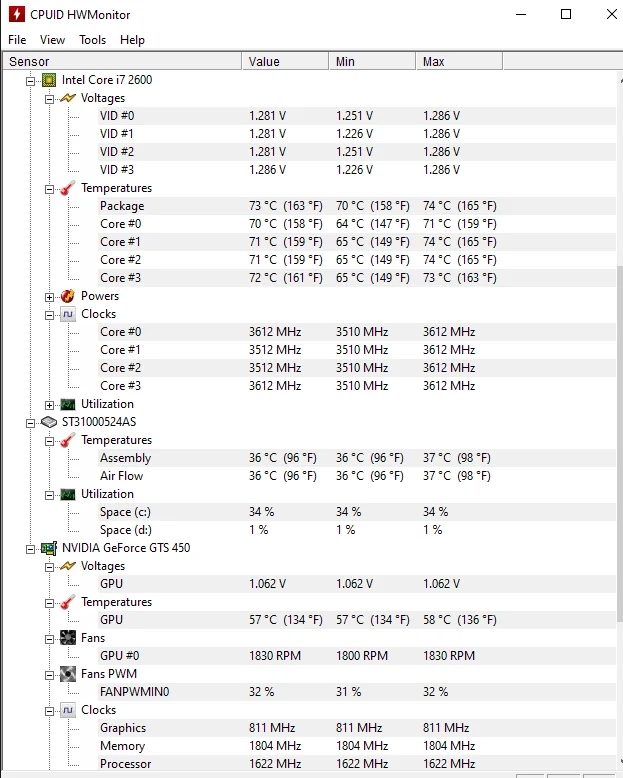Open the Tools menu
This screenshot has width=623, height=778.
pyautogui.click(x=93, y=40)
